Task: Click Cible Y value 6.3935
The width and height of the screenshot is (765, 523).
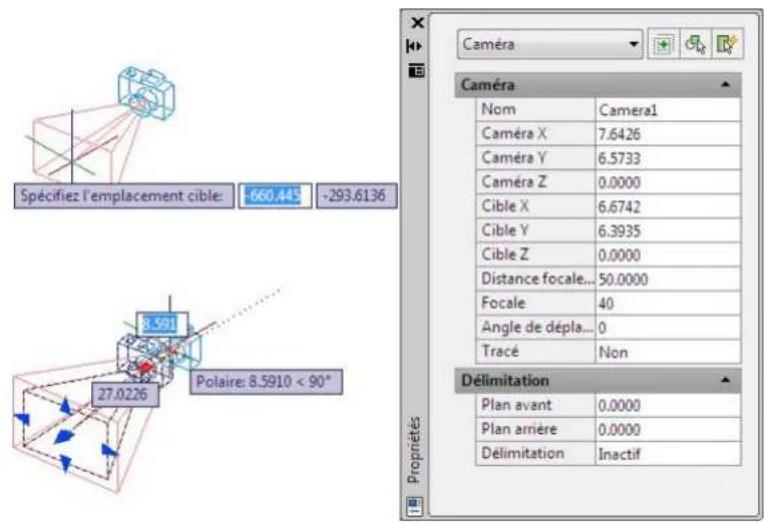Action: point(668,231)
